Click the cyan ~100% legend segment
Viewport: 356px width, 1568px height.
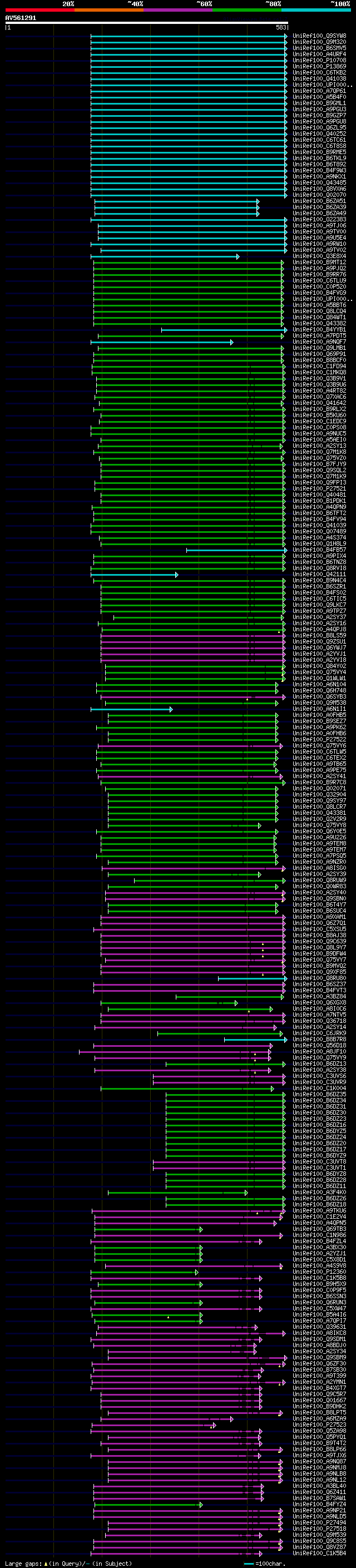coord(316,10)
